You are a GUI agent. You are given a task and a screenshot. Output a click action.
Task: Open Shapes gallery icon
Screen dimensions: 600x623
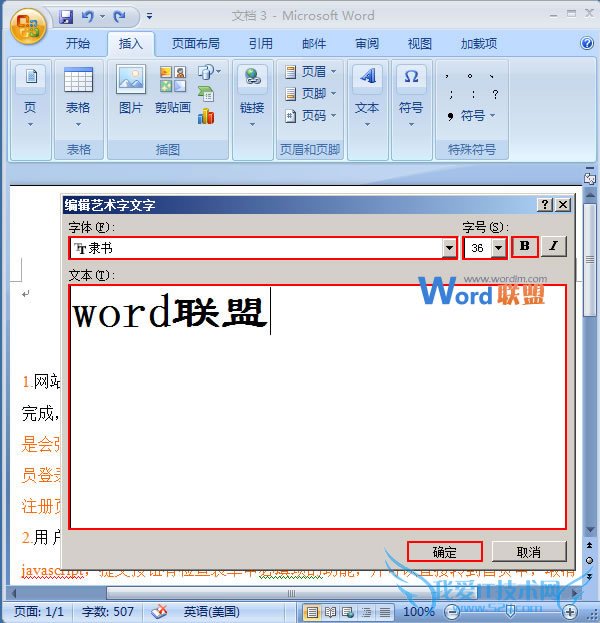[x=209, y=72]
